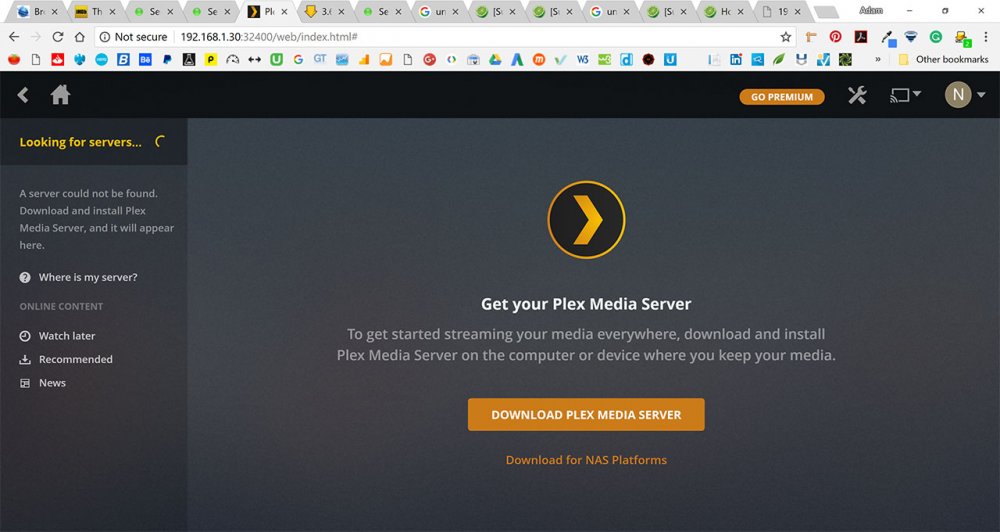Open the speedometer bookmark icon

233,59
